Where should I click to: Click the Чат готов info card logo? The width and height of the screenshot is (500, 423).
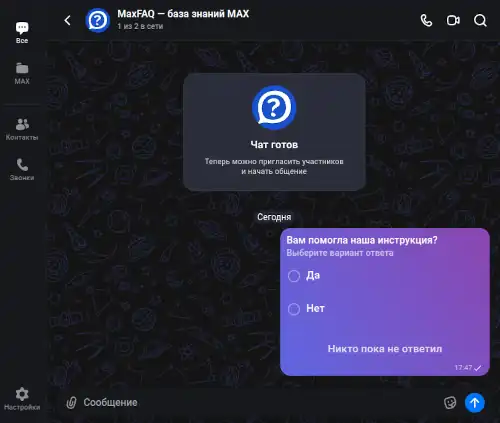coord(274,107)
